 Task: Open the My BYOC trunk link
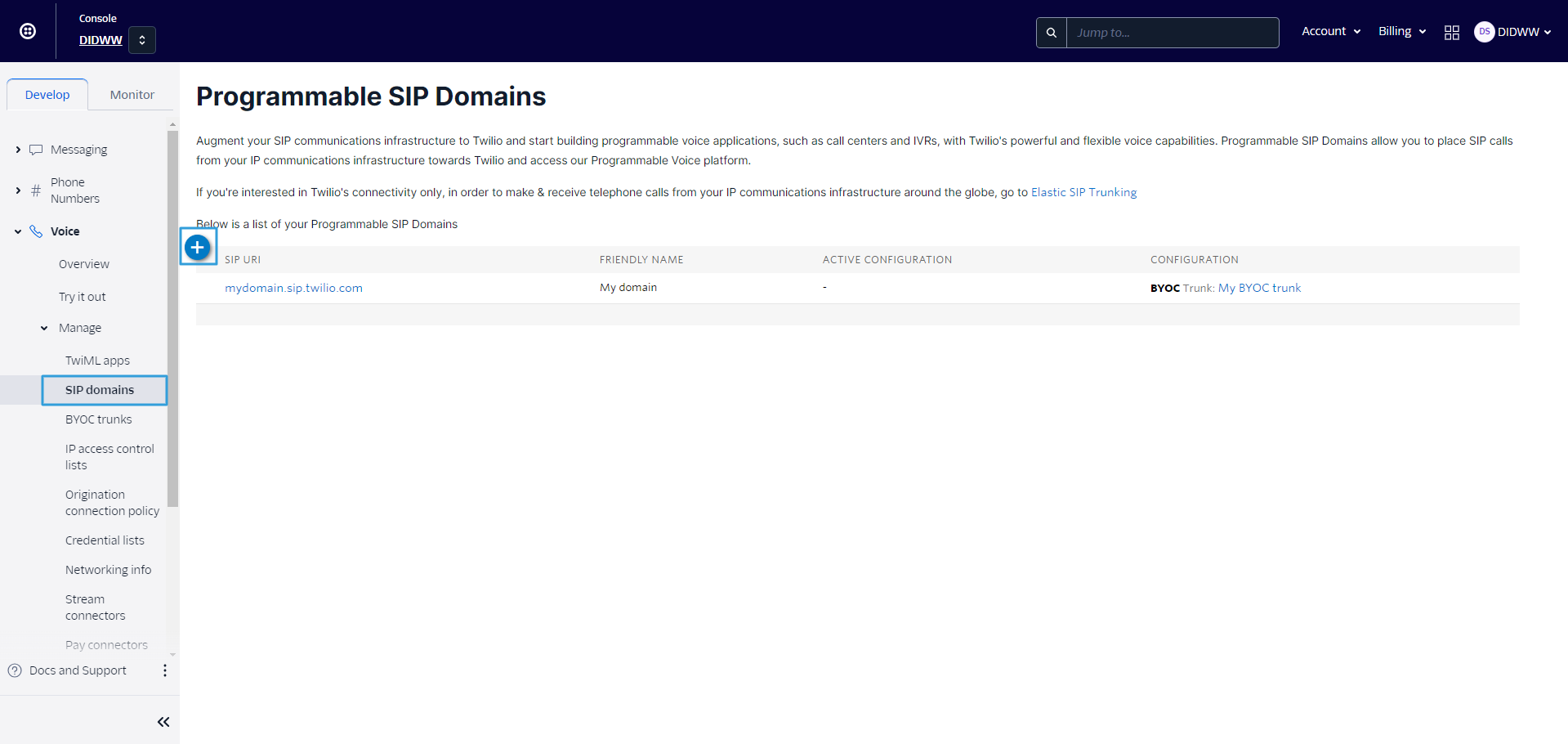(1259, 288)
